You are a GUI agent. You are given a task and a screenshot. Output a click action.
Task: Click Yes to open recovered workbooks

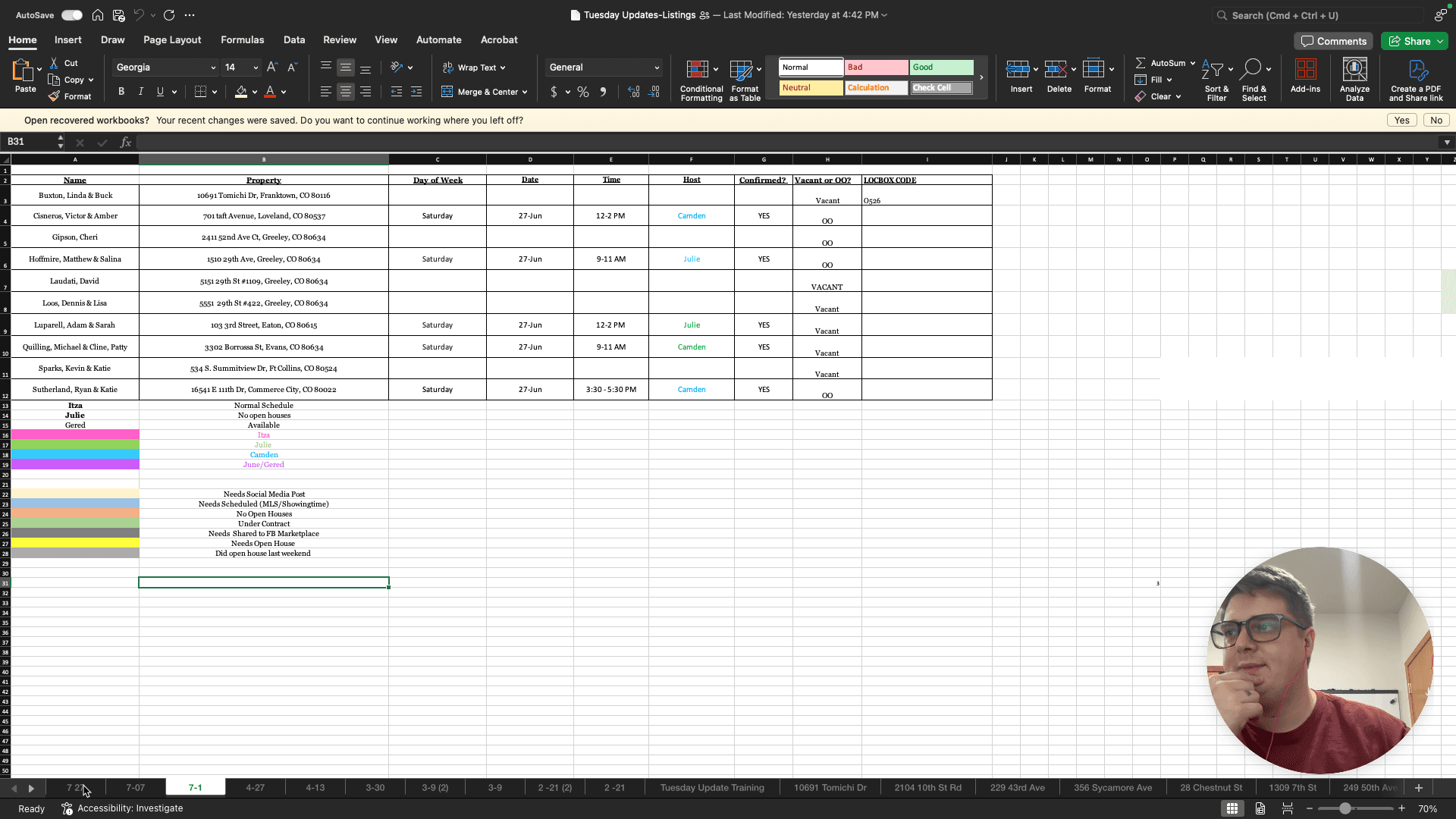tap(1401, 121)
